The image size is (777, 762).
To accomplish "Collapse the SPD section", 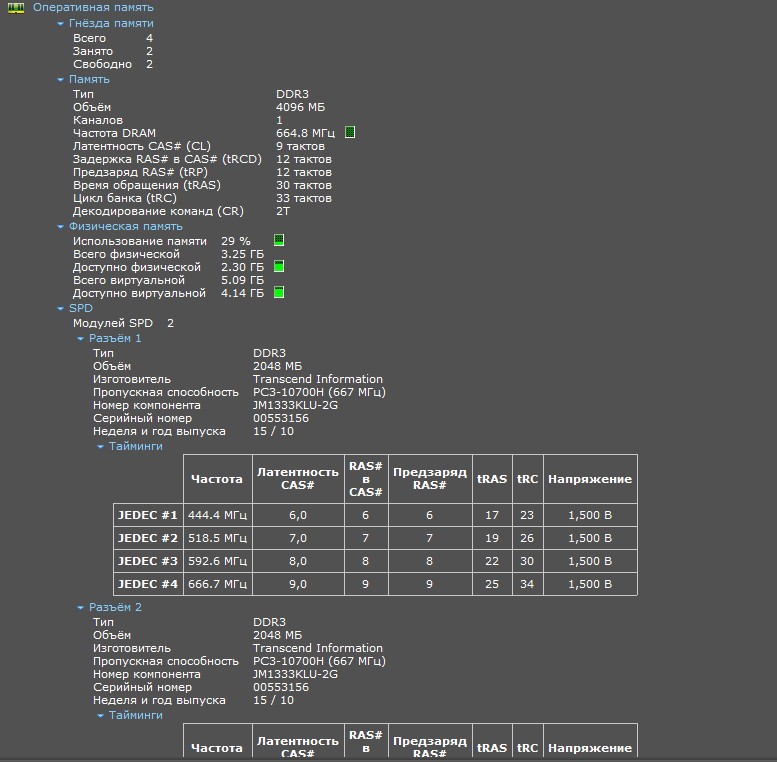I will click(60, 309).
